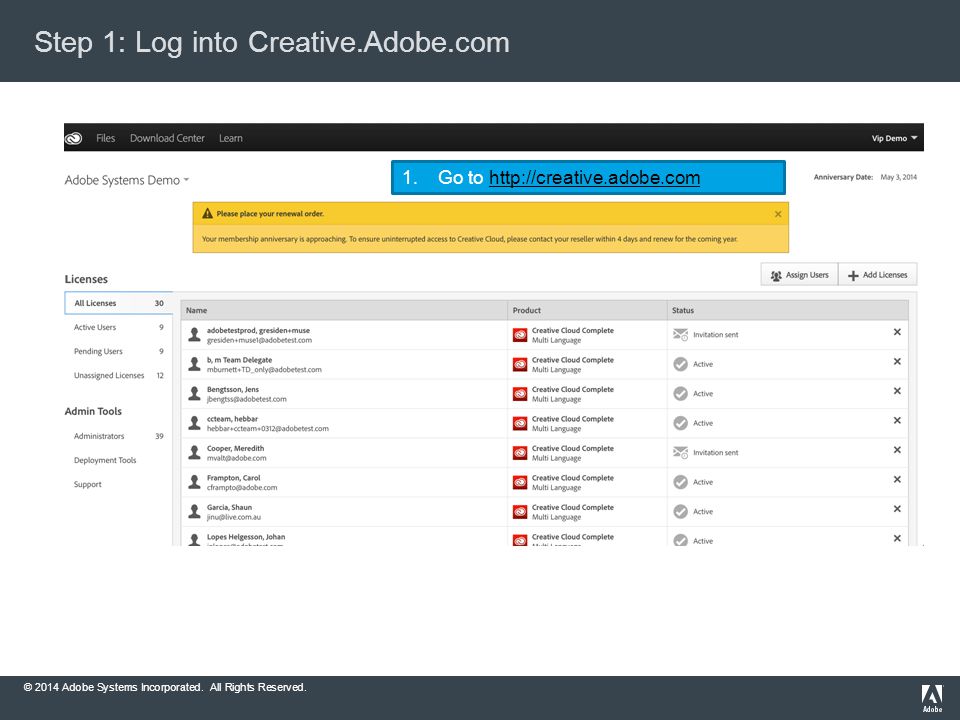Click user icon for Frampton, Carol

click(194, 482)
